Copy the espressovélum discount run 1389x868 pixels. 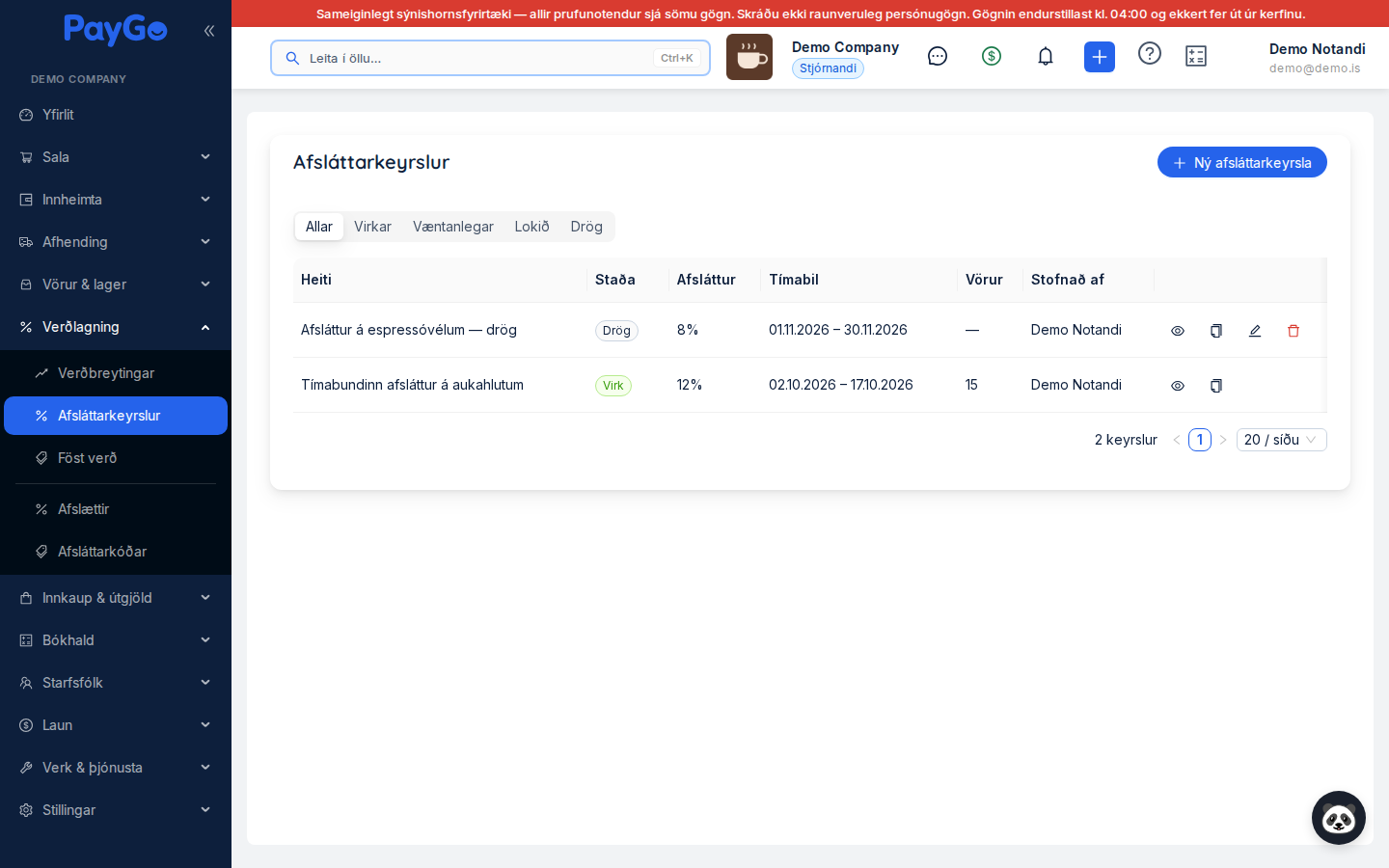[x=1216, y=331]
